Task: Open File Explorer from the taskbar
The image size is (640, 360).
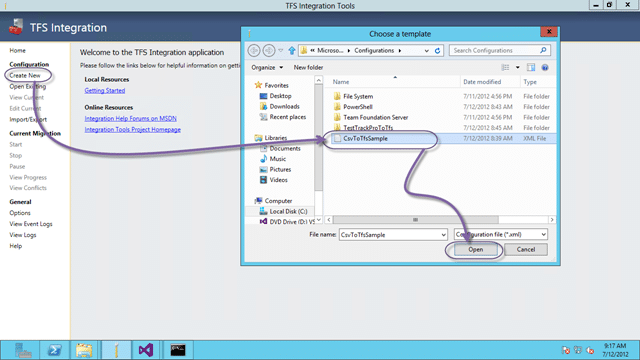Action: coord(84,350)
